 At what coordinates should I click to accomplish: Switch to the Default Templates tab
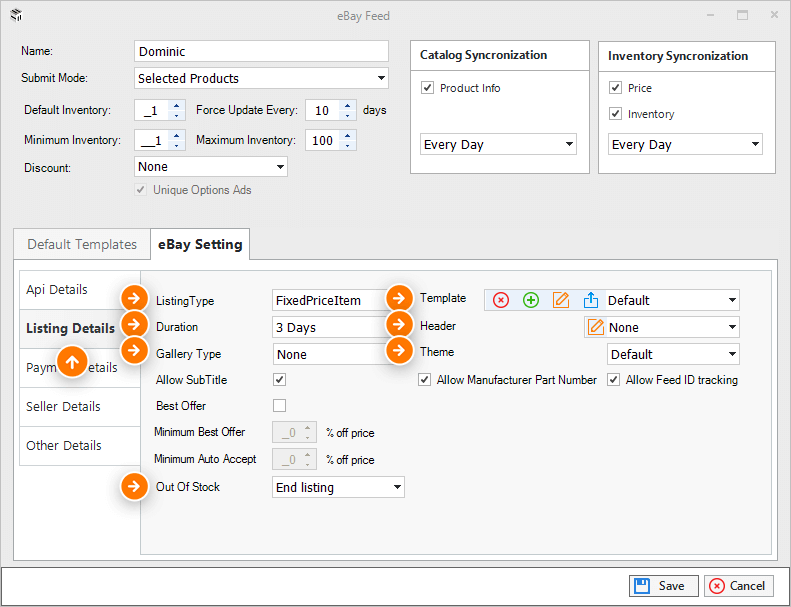point(82,244)
